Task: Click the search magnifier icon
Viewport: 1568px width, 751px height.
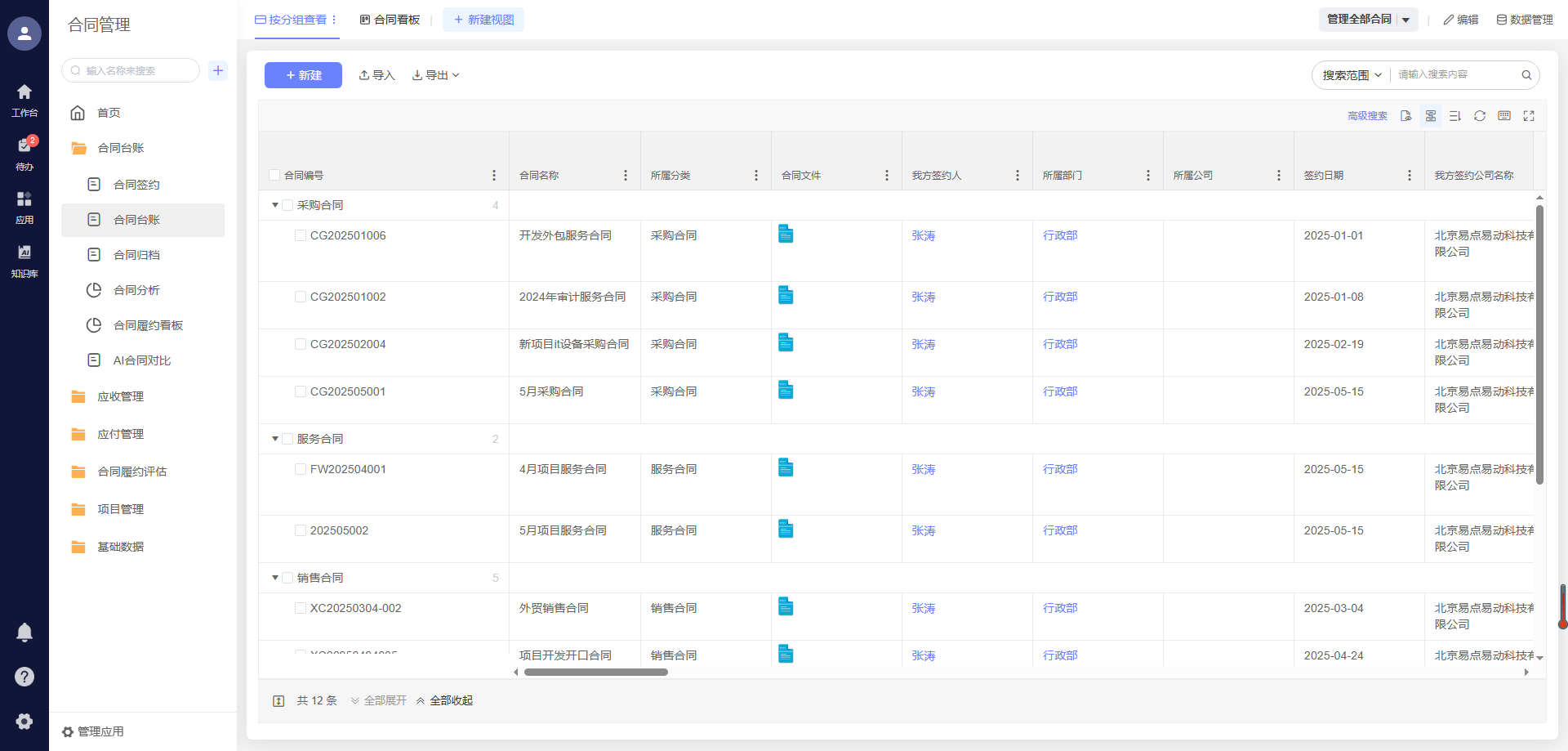Action: coord(1526,75)
